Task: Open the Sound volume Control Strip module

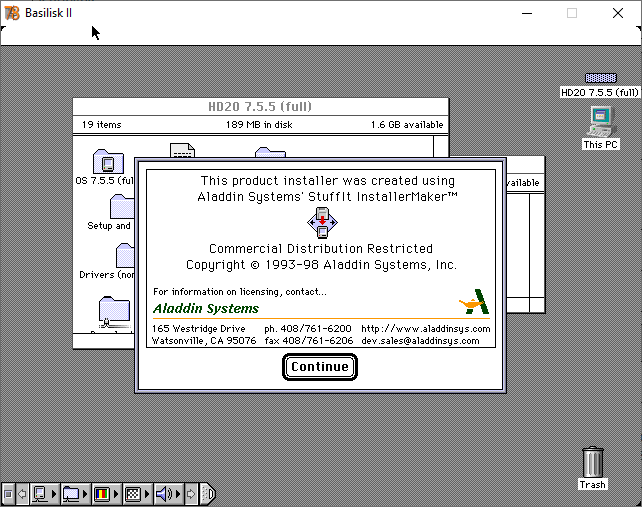Action: click(164, 494)
